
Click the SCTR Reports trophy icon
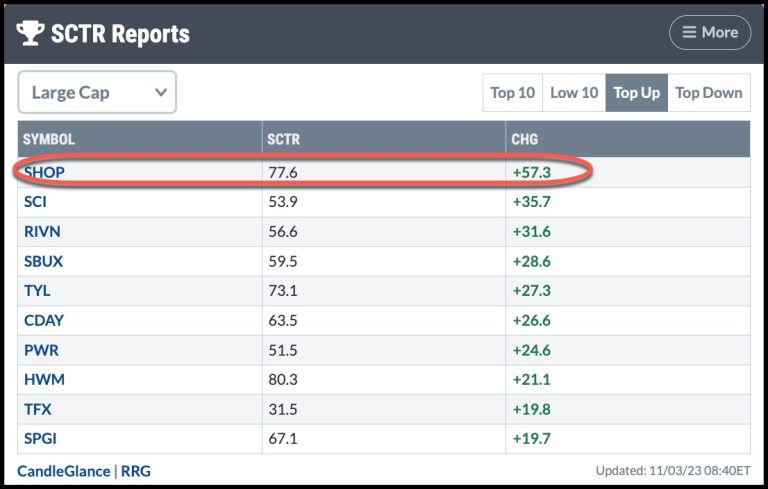point(31,34)
